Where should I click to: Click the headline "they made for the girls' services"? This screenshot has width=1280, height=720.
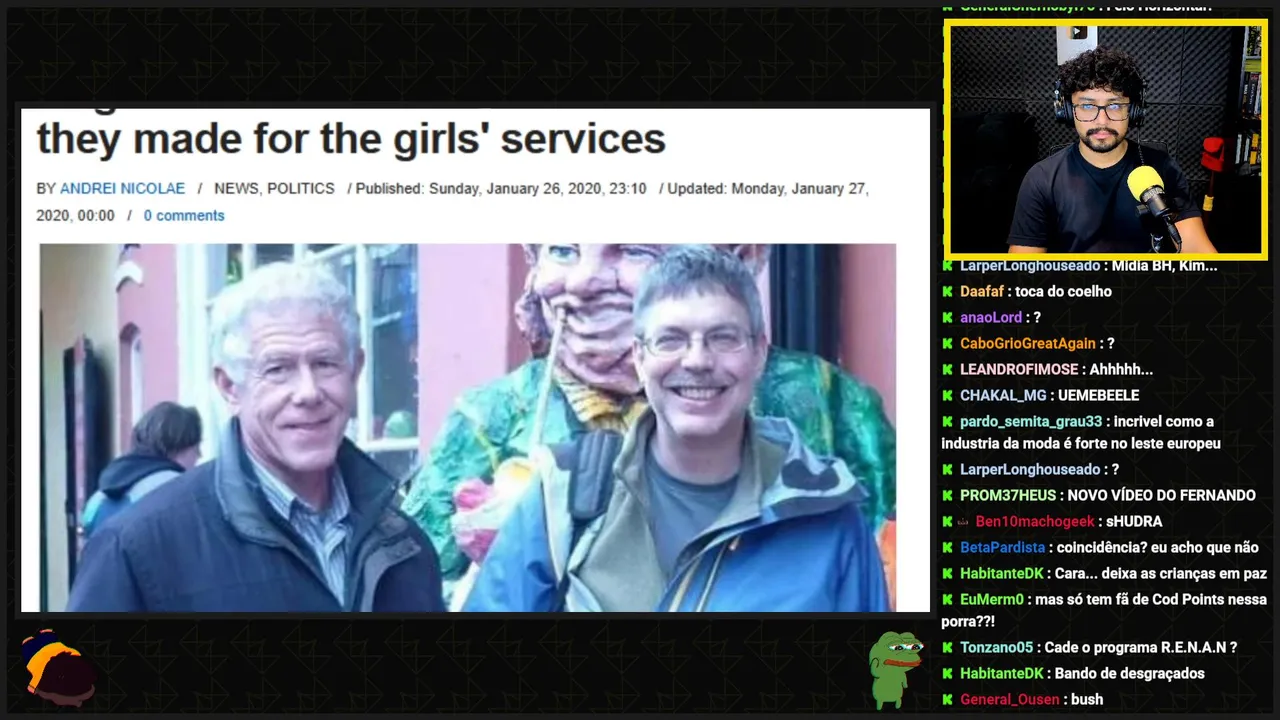coord(351,138)
